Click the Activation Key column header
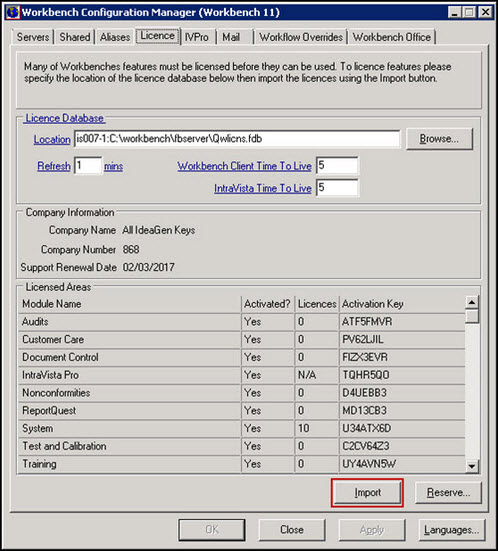This screenshot has height=551, width=498. point(402,304)
